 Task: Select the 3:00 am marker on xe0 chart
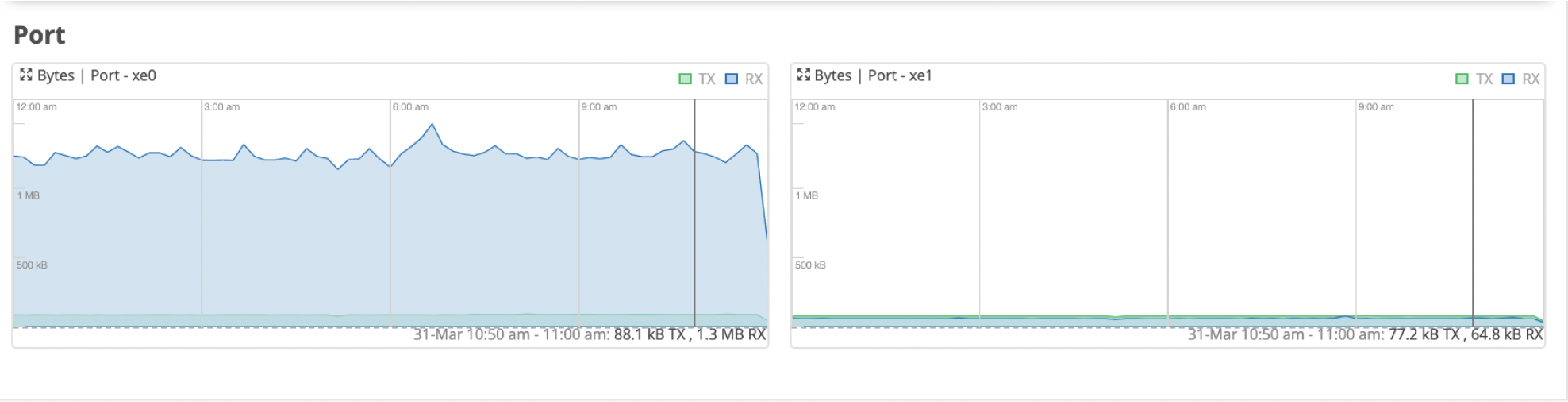222,107
